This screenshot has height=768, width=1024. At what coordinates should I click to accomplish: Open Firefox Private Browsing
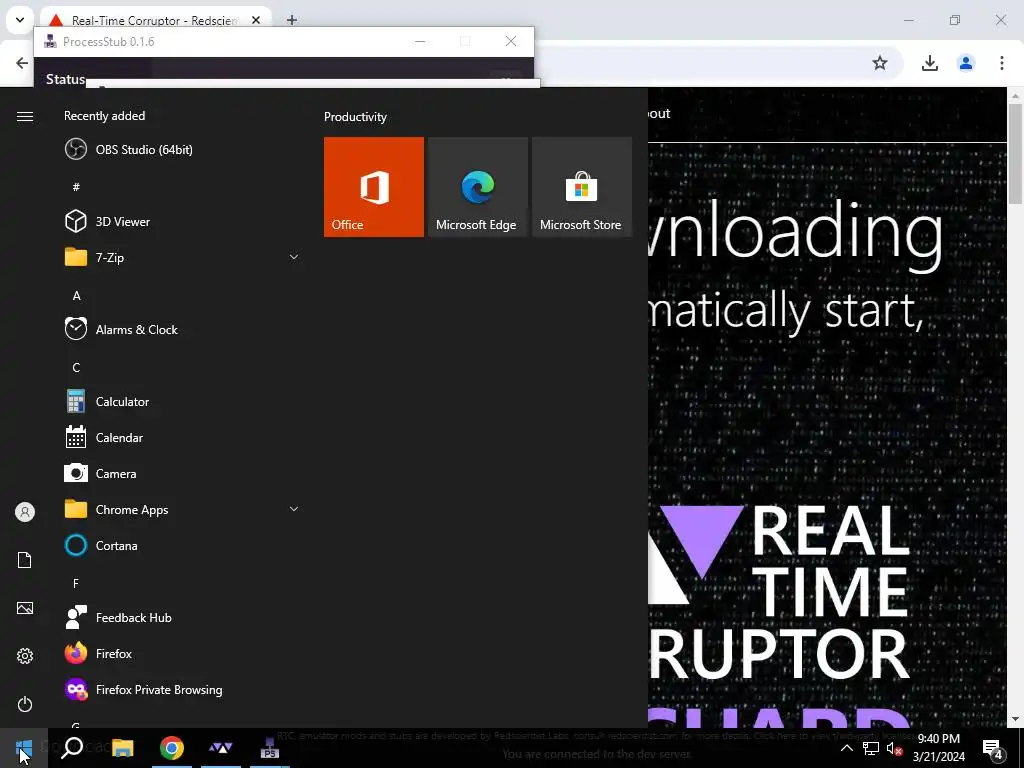[182, 690]
